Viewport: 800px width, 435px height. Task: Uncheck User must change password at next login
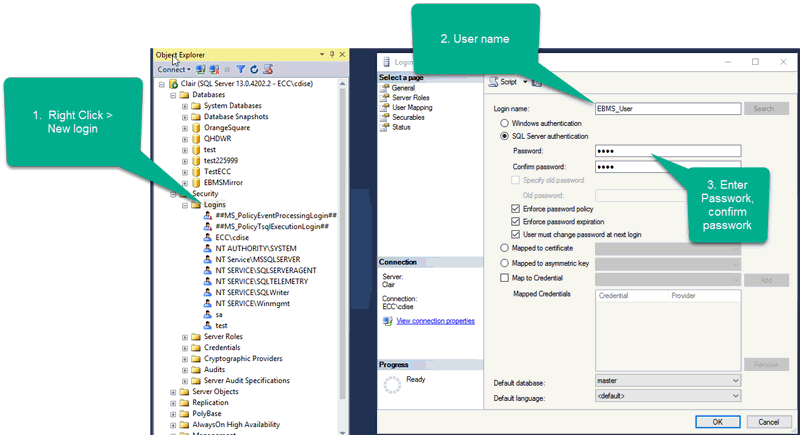click(x=515, y=234)
